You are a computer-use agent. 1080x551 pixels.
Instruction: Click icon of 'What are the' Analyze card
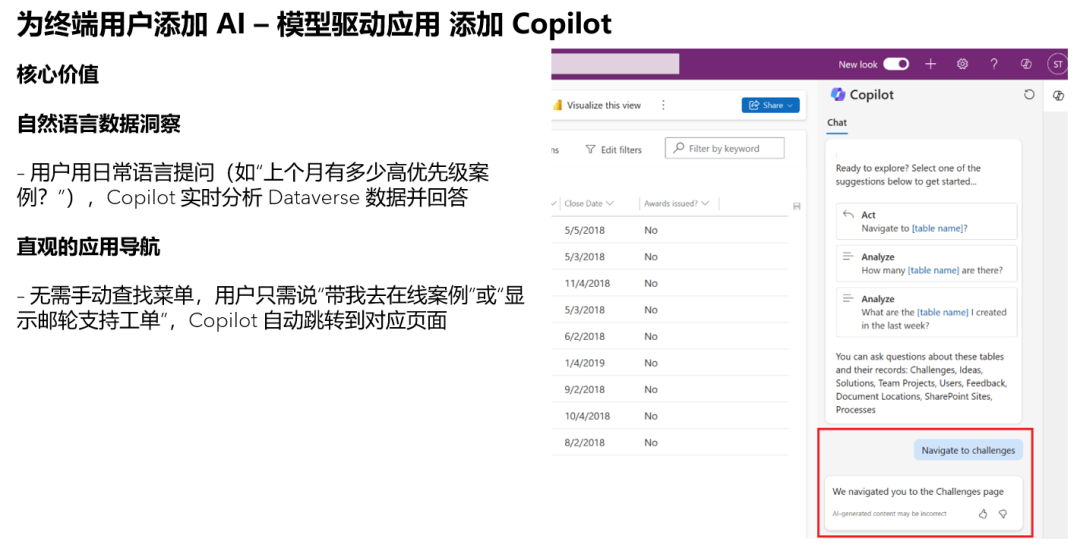coord(849,298)
